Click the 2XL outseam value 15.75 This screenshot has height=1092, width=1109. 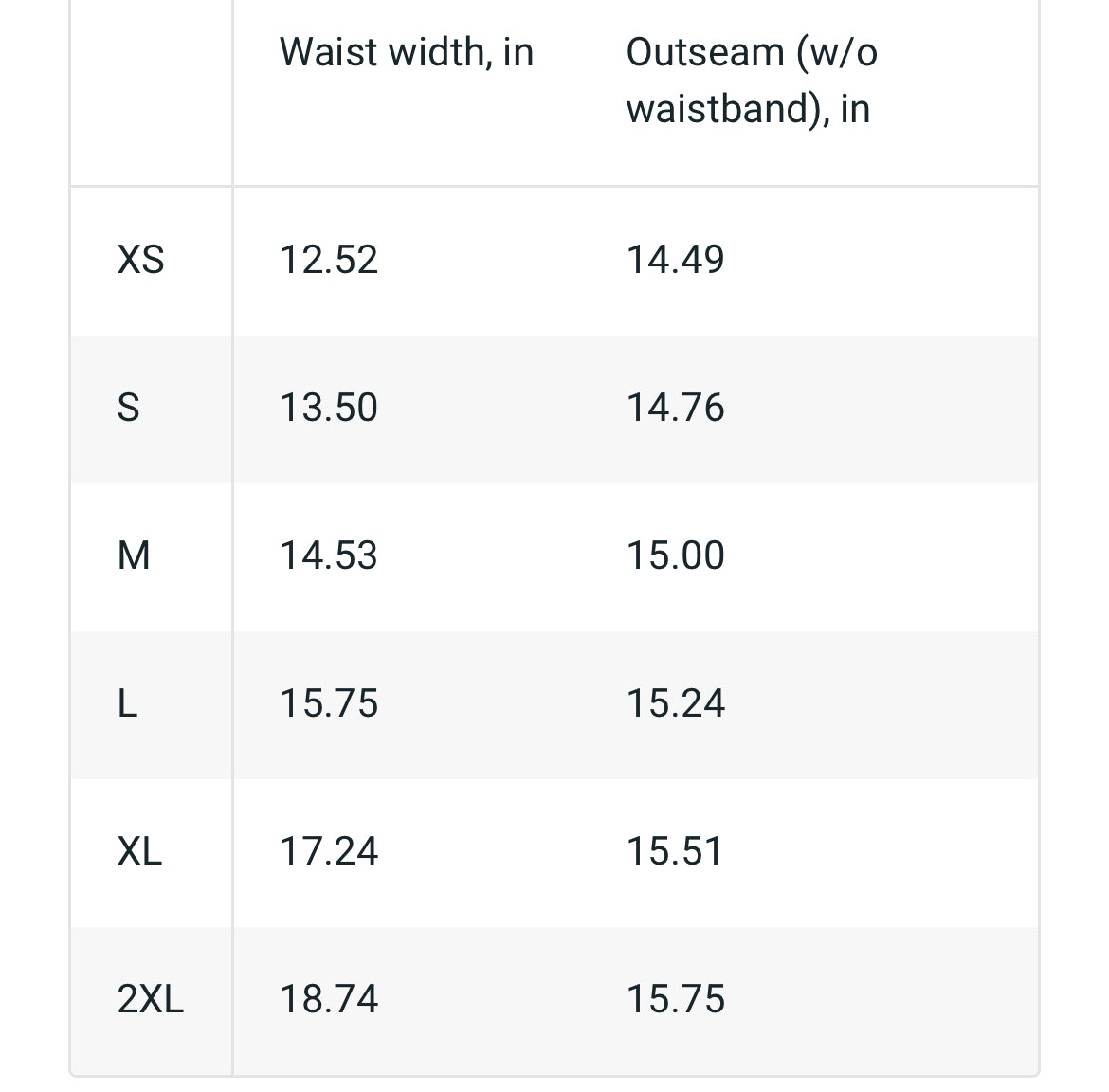(x=676, y=999)
